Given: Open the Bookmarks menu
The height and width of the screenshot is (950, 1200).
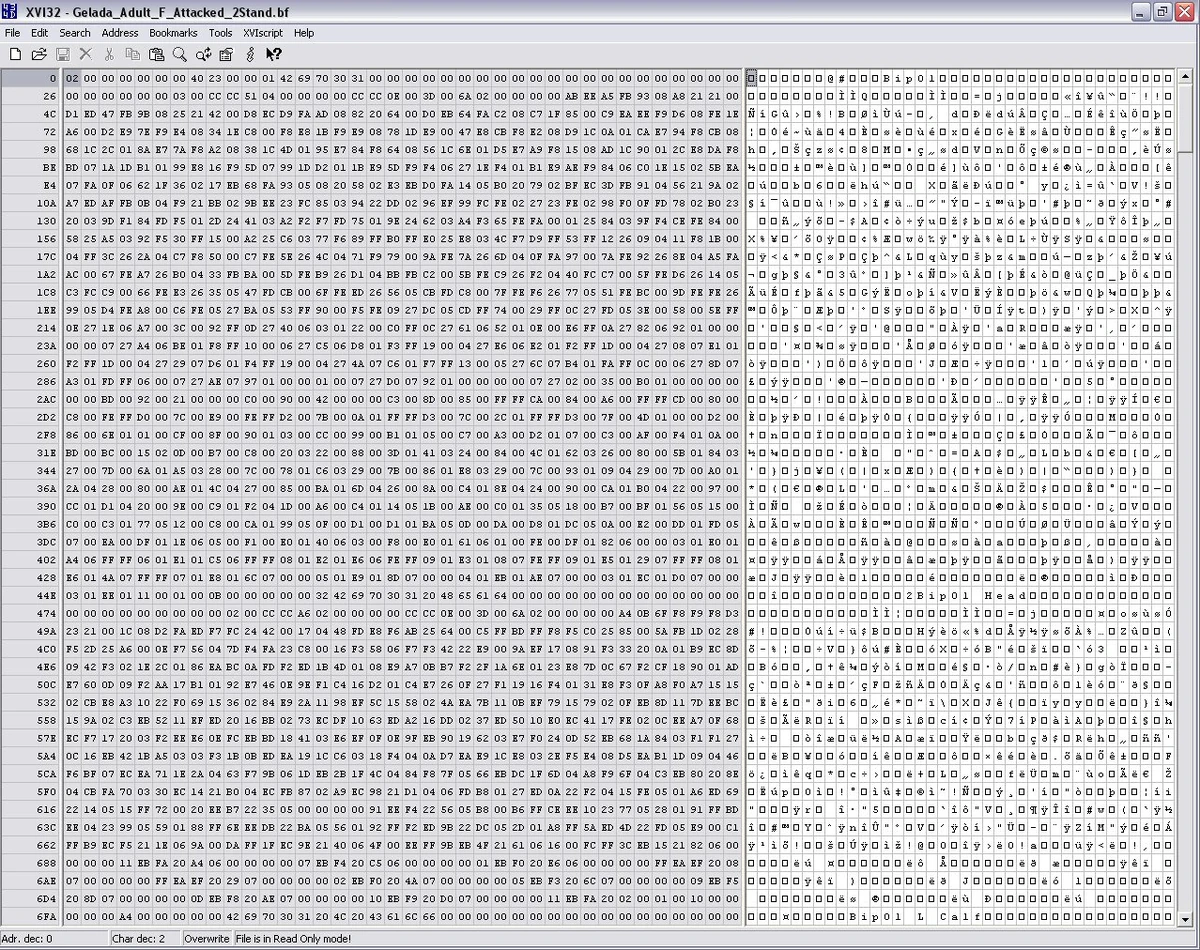Looking at the screenshot, I should (173, 33).
